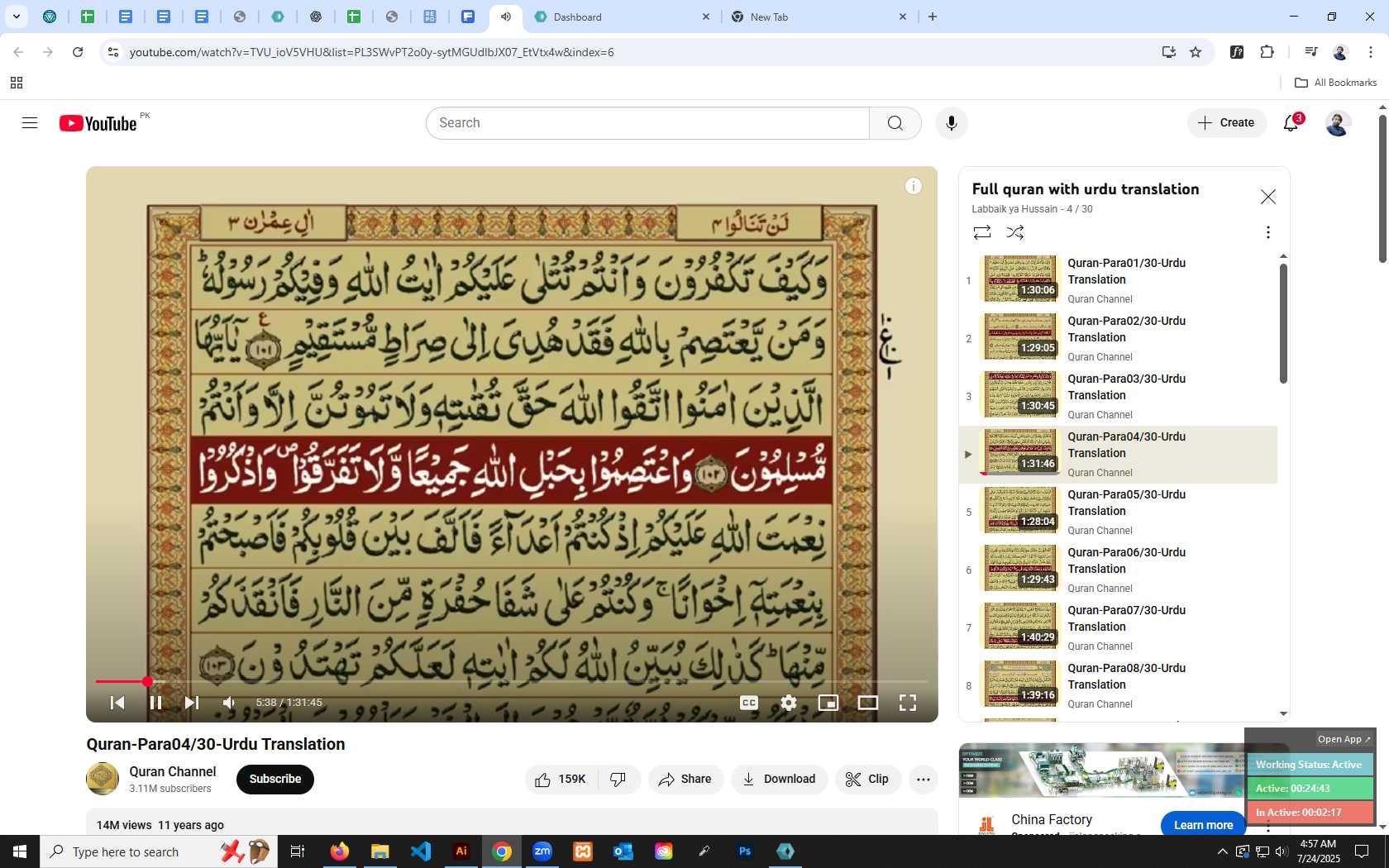Download this video
Image resolution: width=1389 pixels, height=868 pixels.
click(779, 780)
